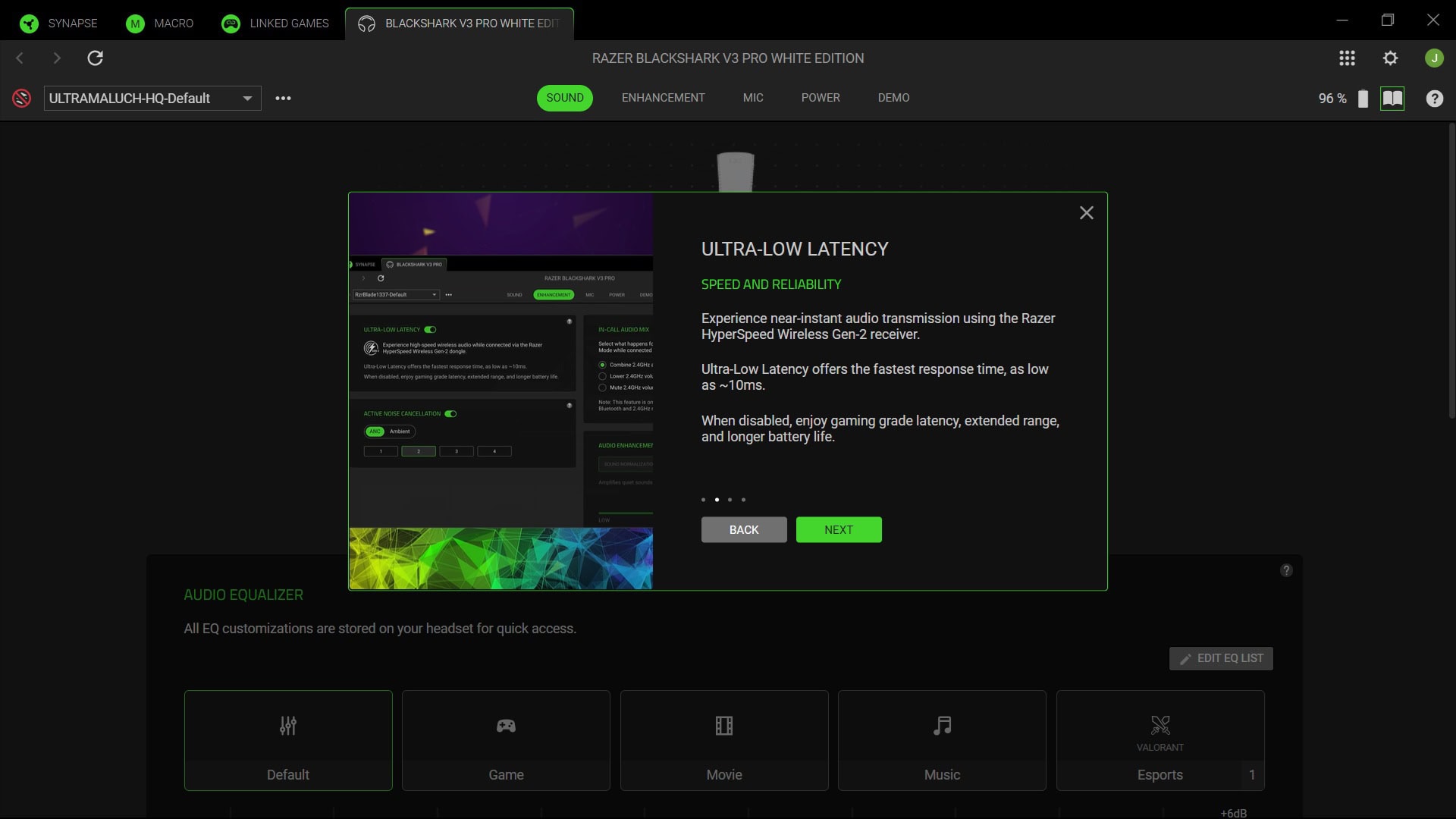Image resolution: width=1456 pixels, height=819 pixels.
Task: Click the headset icon in device tab
Action: pyautogui.click(x=366, y=24)
